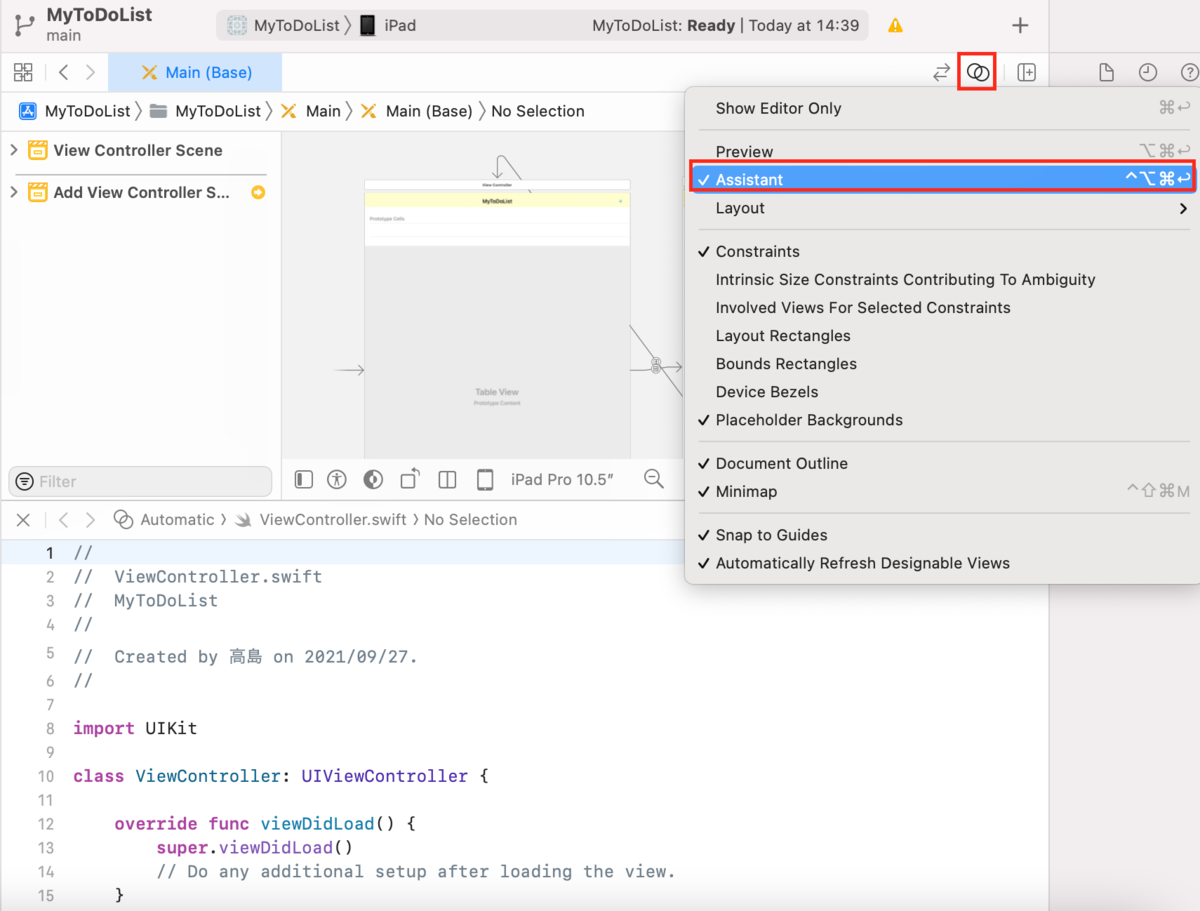Go back in the assistant editor history

click(x=64, y=520)
